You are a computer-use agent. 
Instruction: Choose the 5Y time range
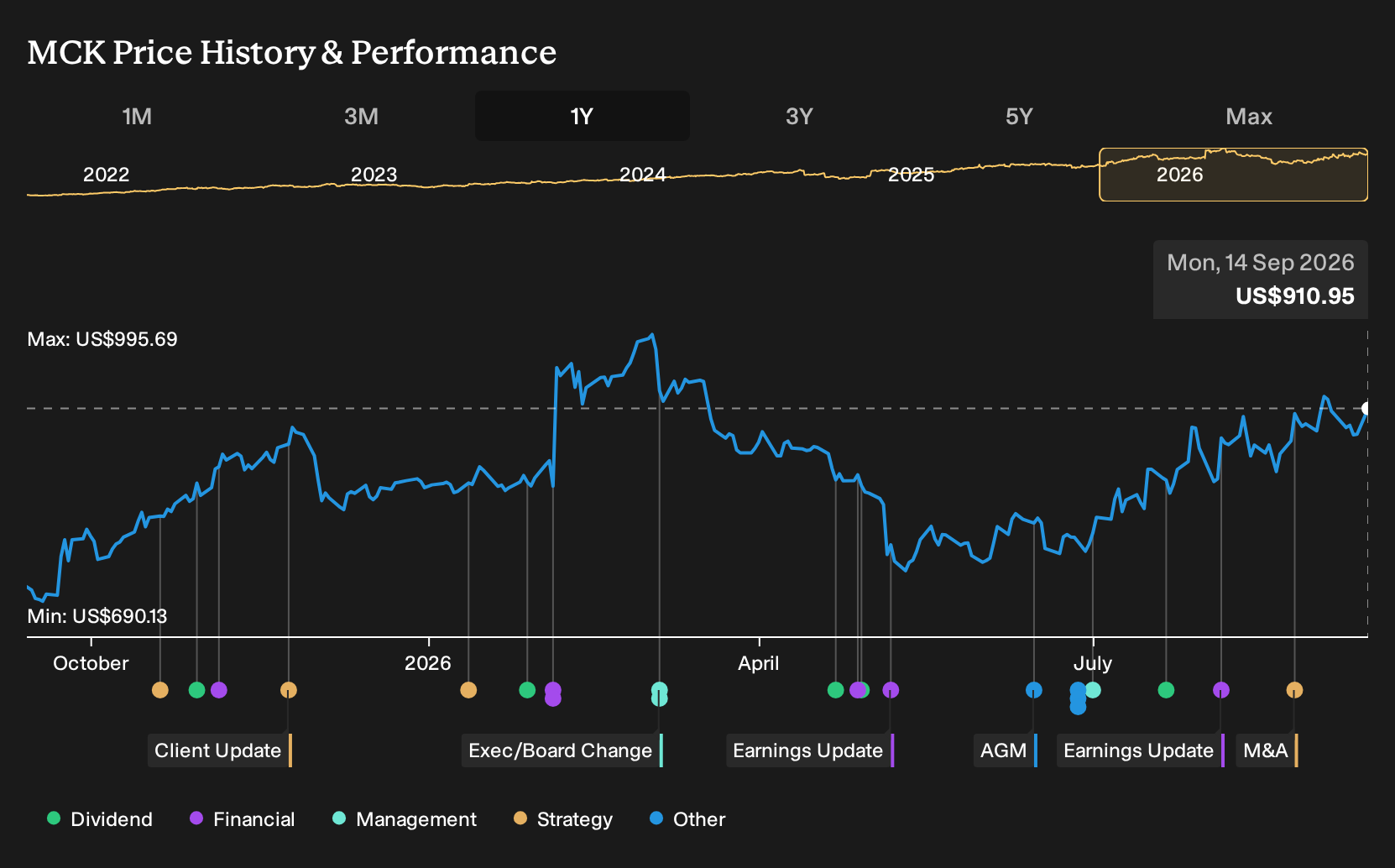pyautogui.click(x=1019, y=116)
